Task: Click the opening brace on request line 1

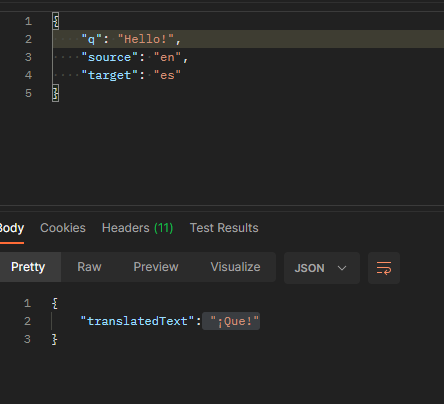Action: click(56, 21)
